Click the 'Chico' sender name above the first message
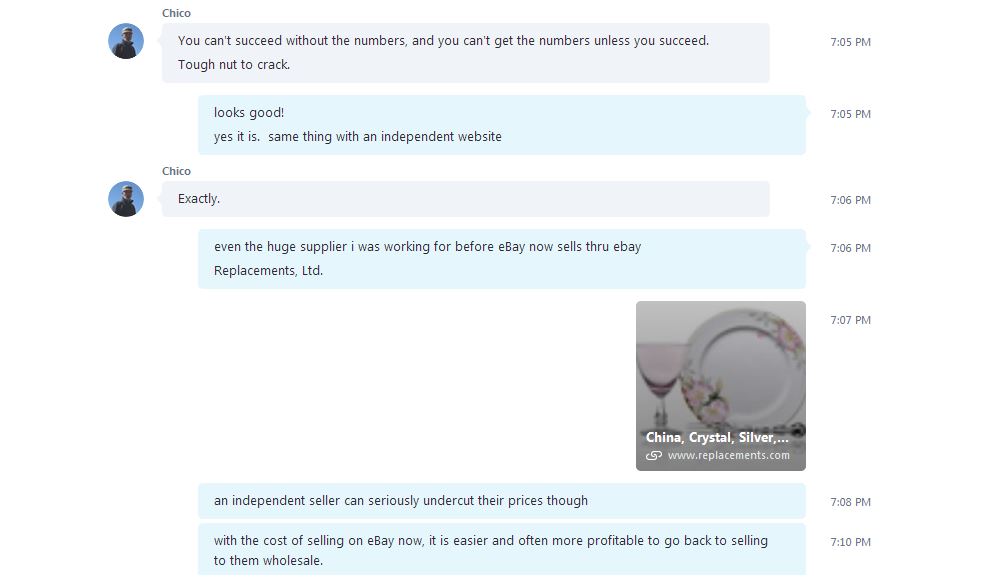The width and height of the screenshot is (981, 583). (176, 13)
